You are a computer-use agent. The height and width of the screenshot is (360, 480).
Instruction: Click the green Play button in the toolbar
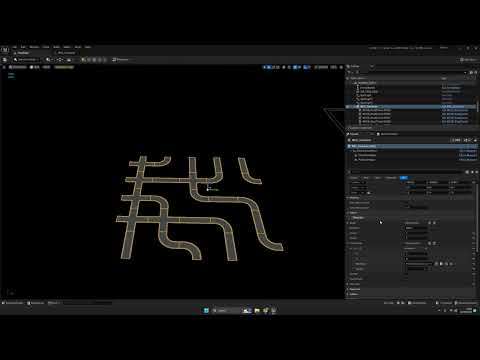[84, 60]
